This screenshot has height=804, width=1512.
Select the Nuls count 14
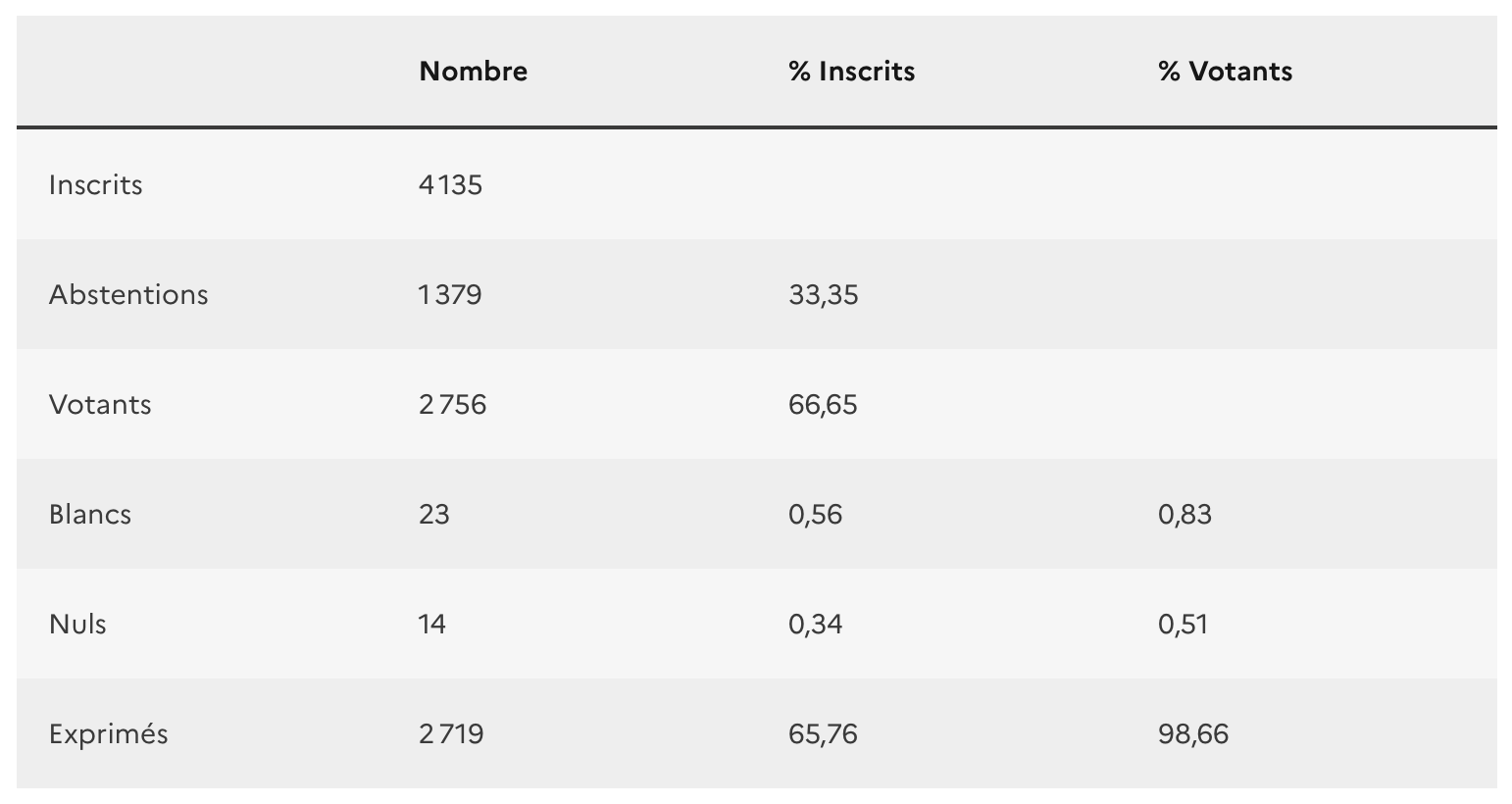(432, 625)
